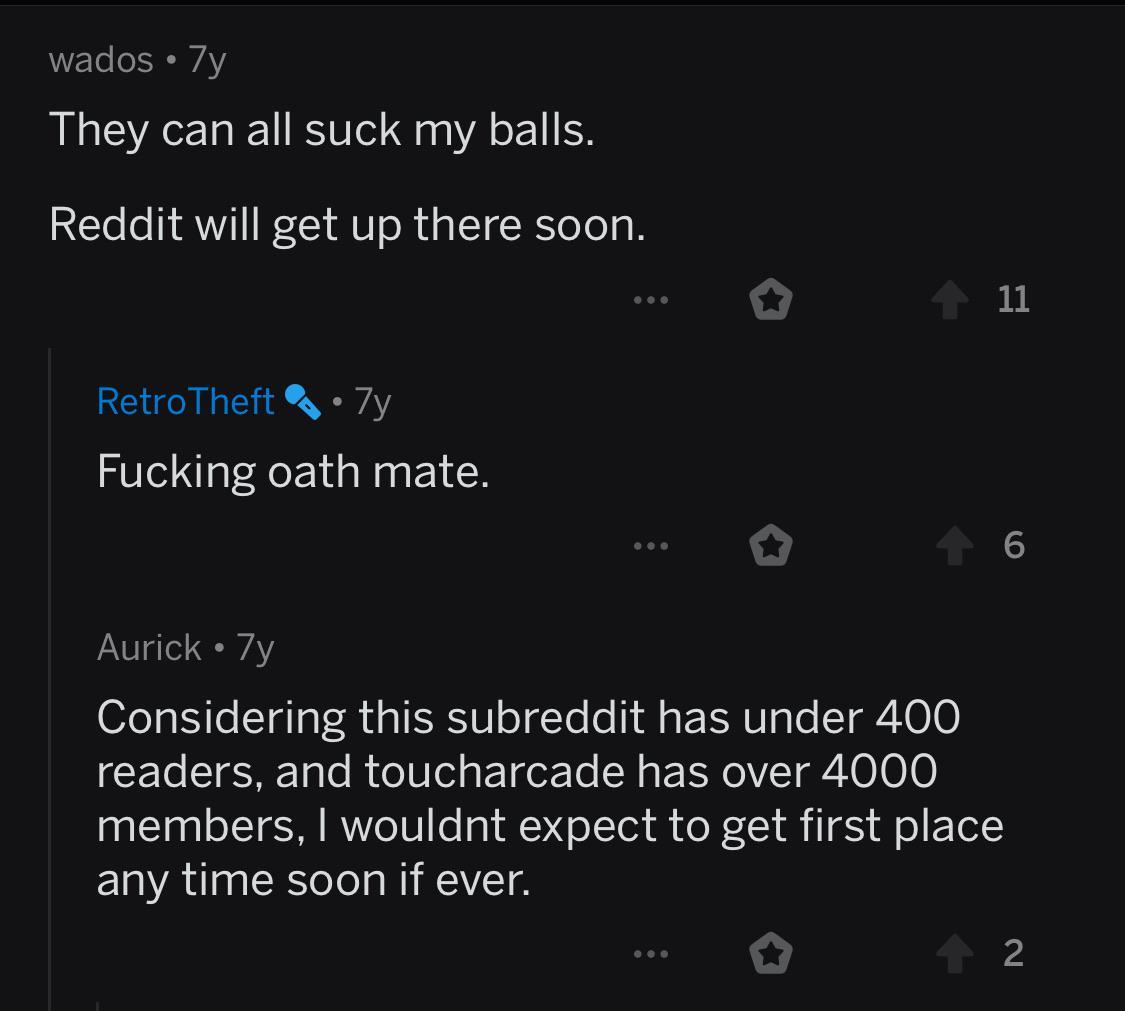Collapse Aurick's comment by tapping its text
This screenshot has height=1011, width=1125.
pyautogui.click(x=550, y=798)
